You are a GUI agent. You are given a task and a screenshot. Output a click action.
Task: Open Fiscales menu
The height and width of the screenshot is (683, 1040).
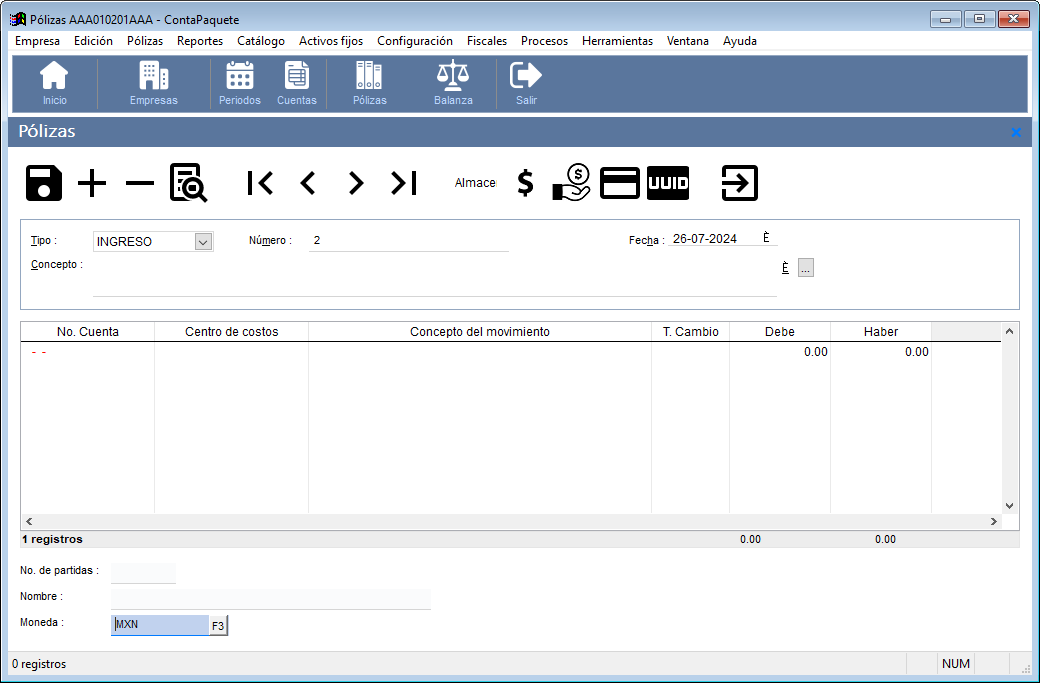487,41
